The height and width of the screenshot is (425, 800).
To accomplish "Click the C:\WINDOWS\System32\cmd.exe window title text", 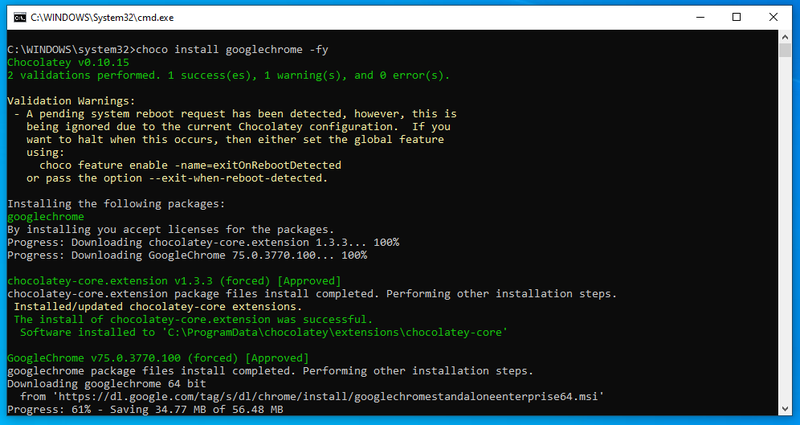I will point(102,17).
